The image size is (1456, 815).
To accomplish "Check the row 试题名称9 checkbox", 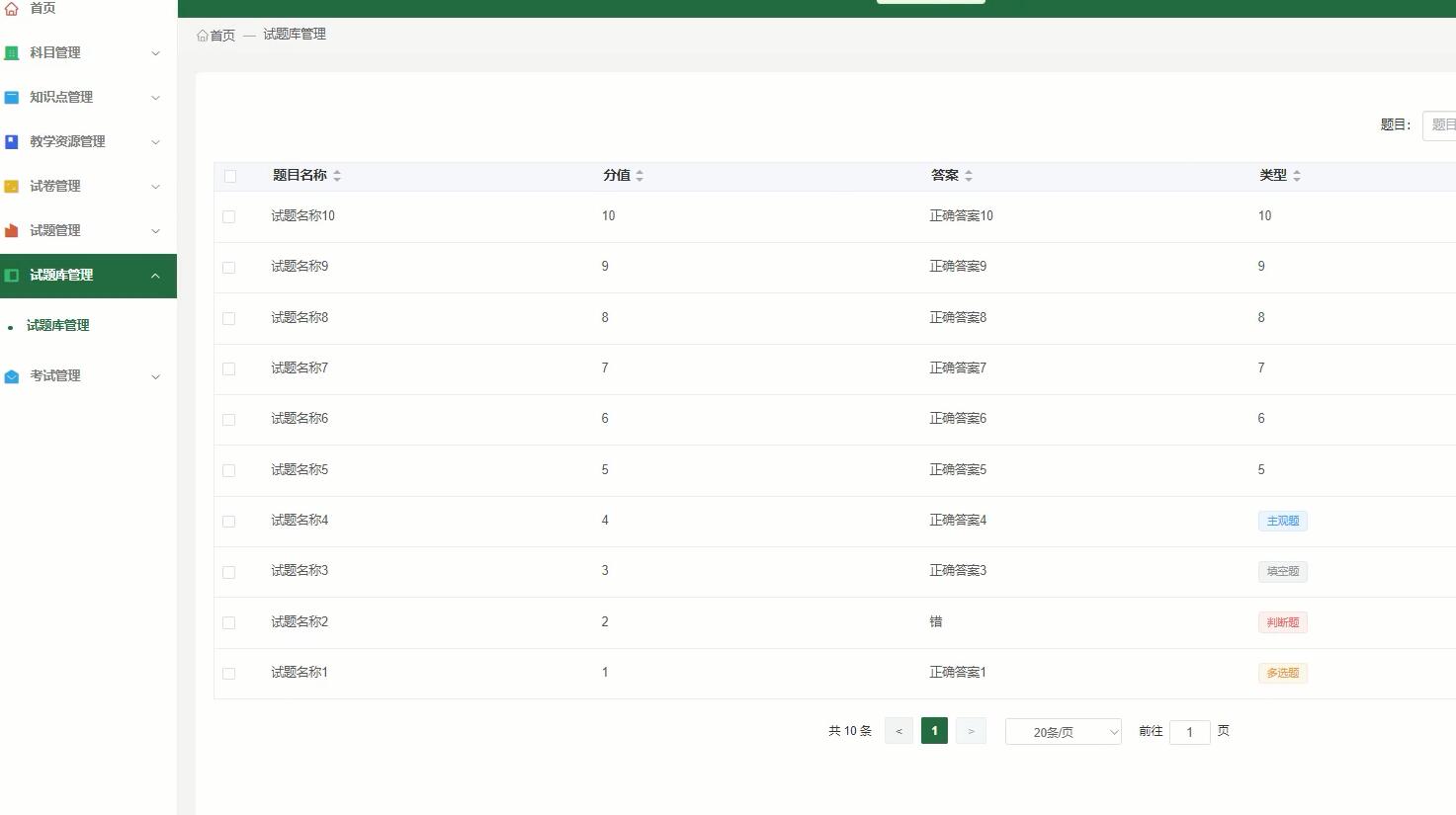I will 229,268.
